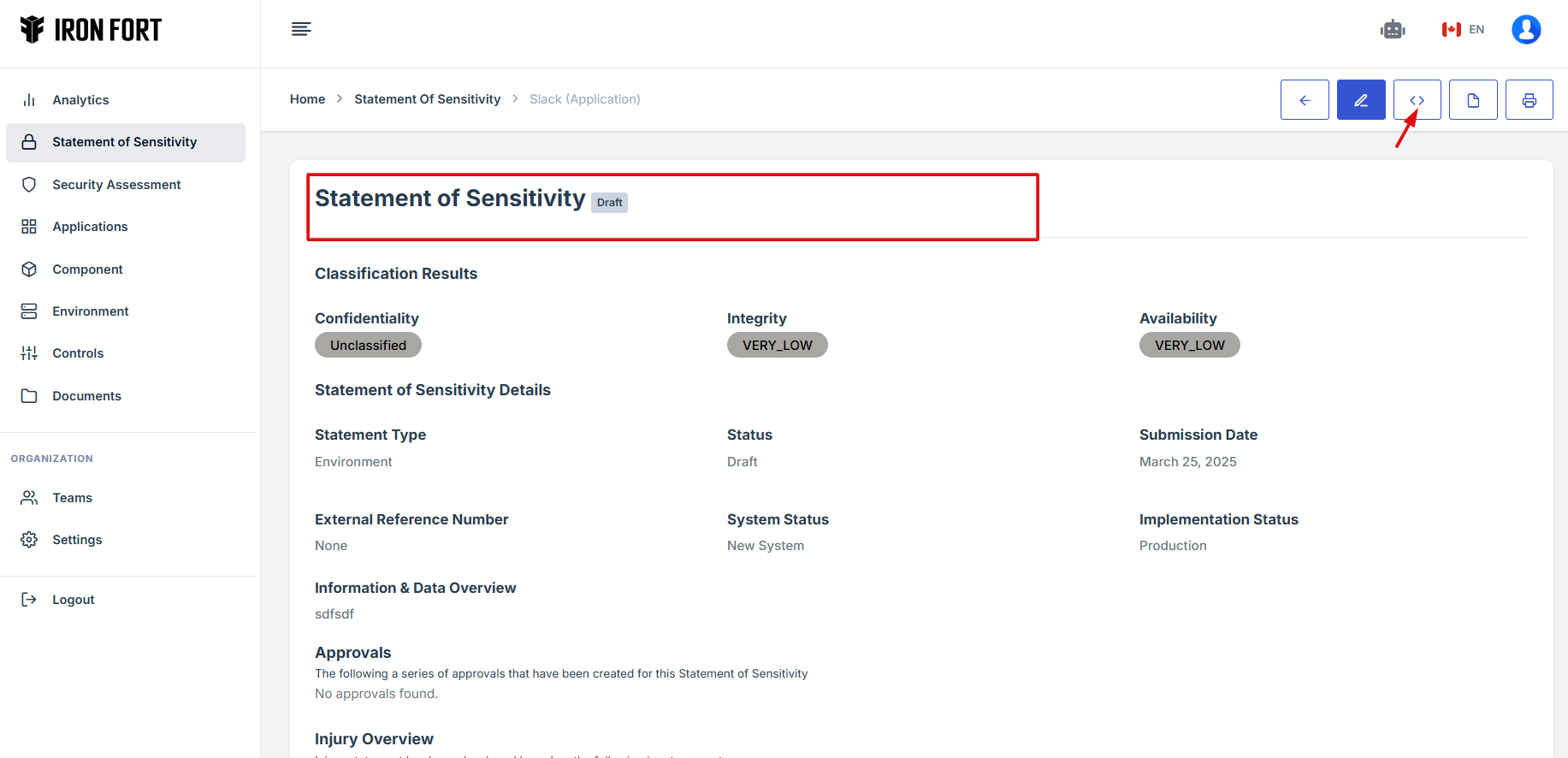Toggle the sidebar hamburger menu
The height and width of the screenshot is (758, 1568).
pyautogui.click(x=301, y=30)
